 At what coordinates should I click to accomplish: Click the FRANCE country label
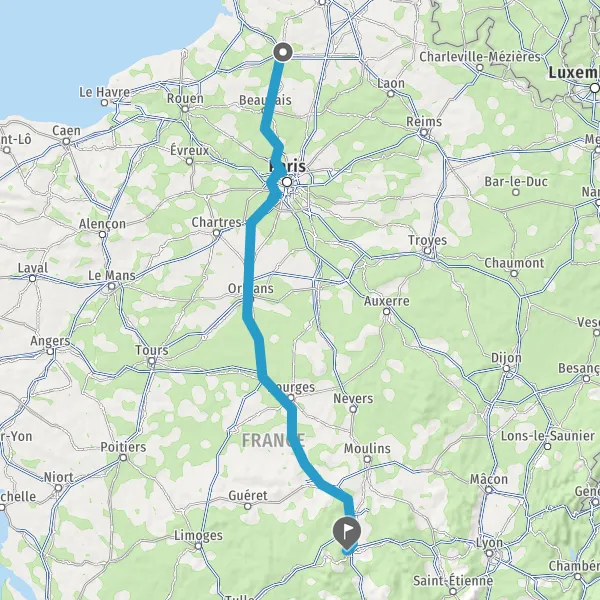(x=274, y=440)
